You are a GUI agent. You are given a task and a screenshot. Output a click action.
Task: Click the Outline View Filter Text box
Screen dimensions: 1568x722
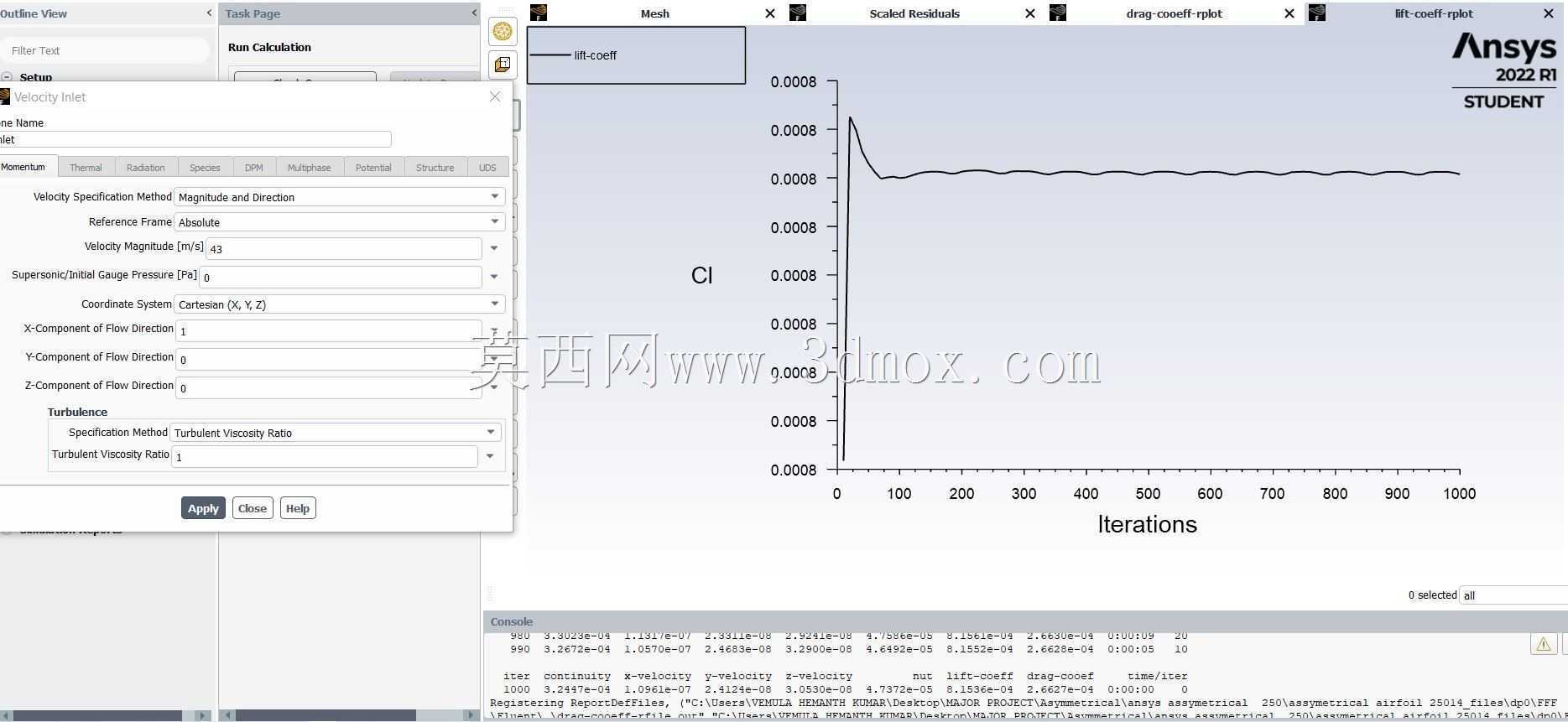pos(105,50)
